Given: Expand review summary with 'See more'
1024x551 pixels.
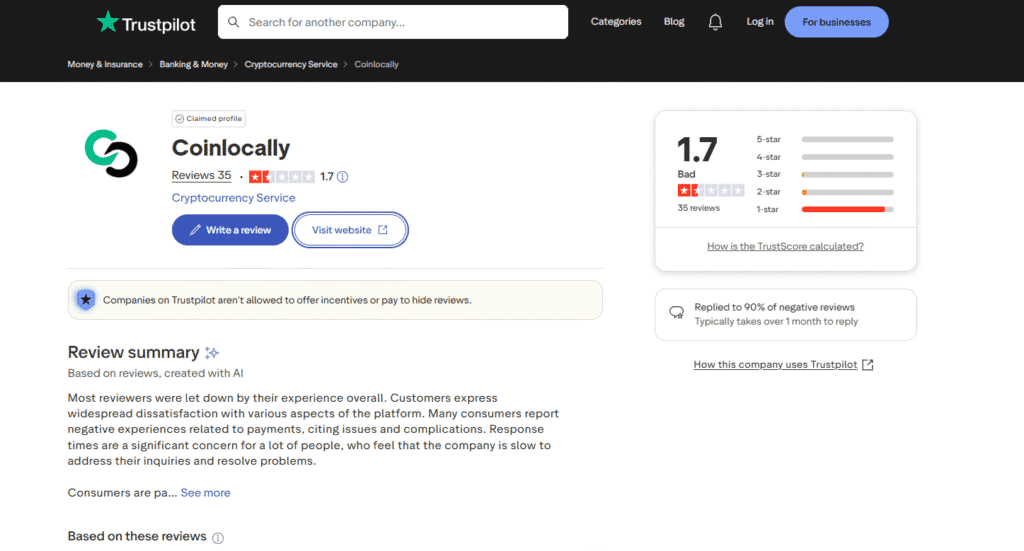Looking at the screenshot, I should click(x=205, y=493).
